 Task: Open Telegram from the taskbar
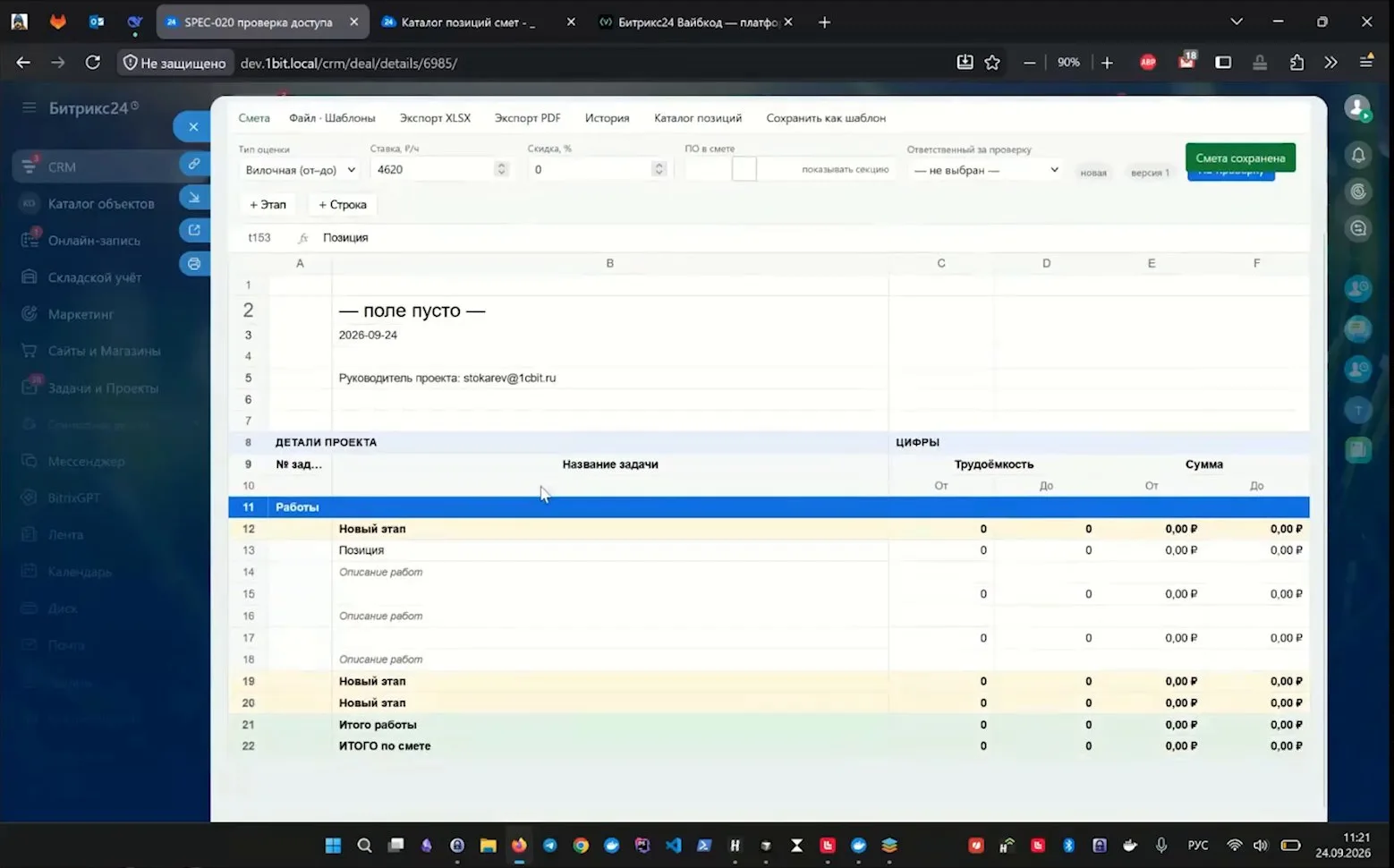click(549, 845)
